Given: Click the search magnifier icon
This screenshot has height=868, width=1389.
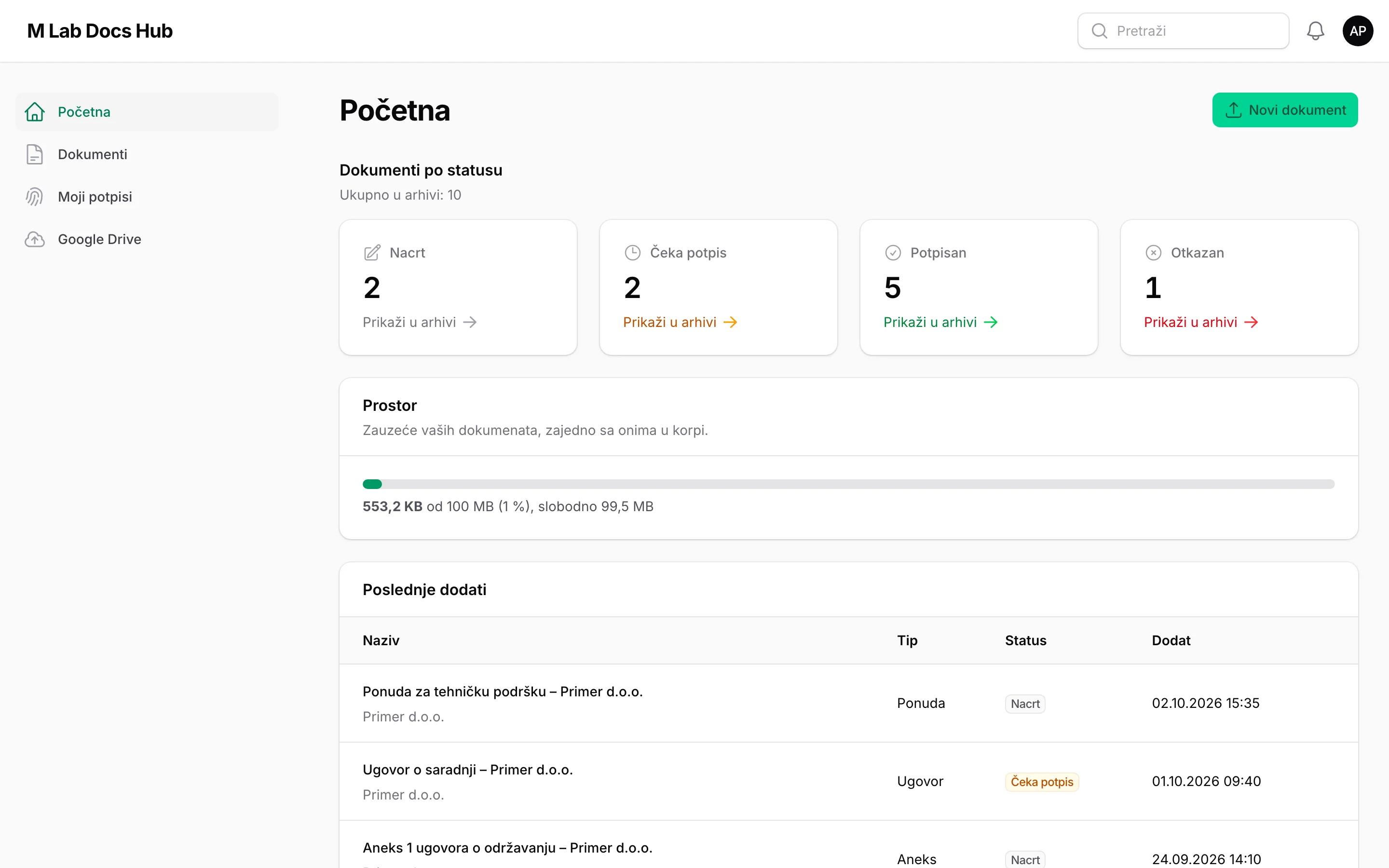Looking at the screenshot, I should pyautogui.click(x=1099, y=31).
